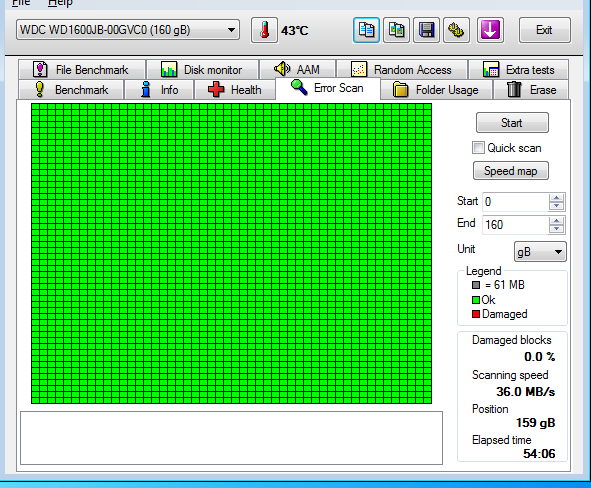Open the AAM tab
Screen dimensions: 591x488
(x=297, y=70)
